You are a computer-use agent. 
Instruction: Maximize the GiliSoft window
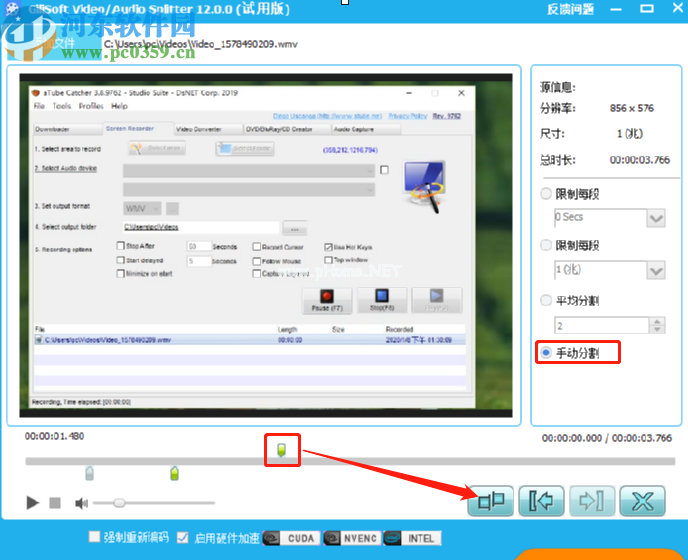(x=647, y=8)
